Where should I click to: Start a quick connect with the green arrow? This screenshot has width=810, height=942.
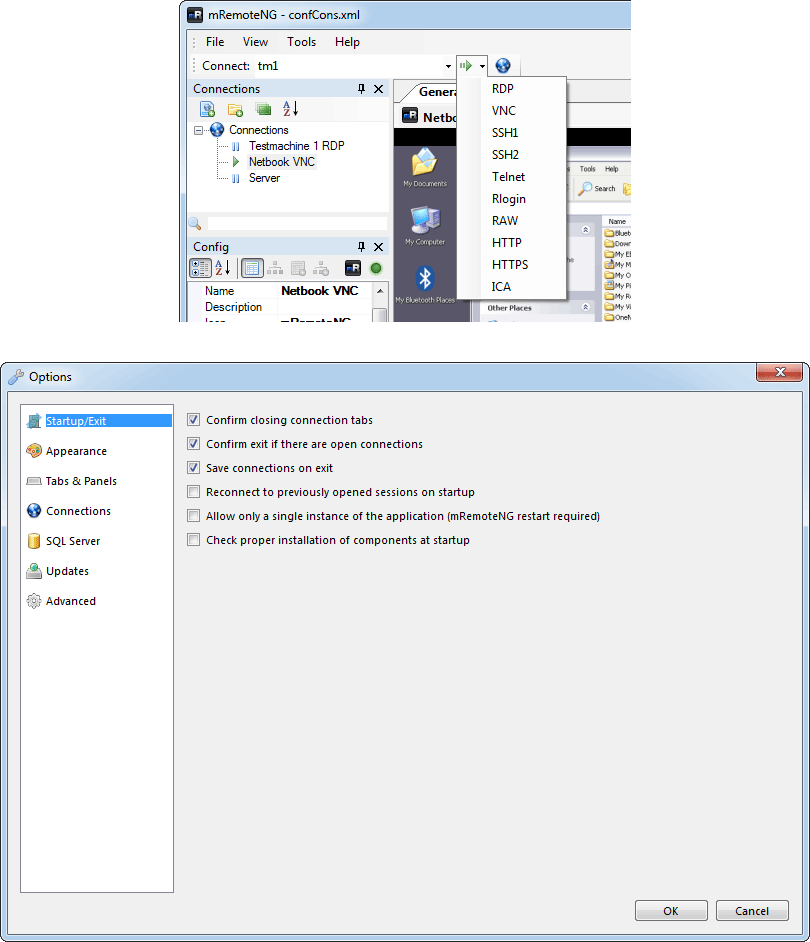[x=467, y=65]
